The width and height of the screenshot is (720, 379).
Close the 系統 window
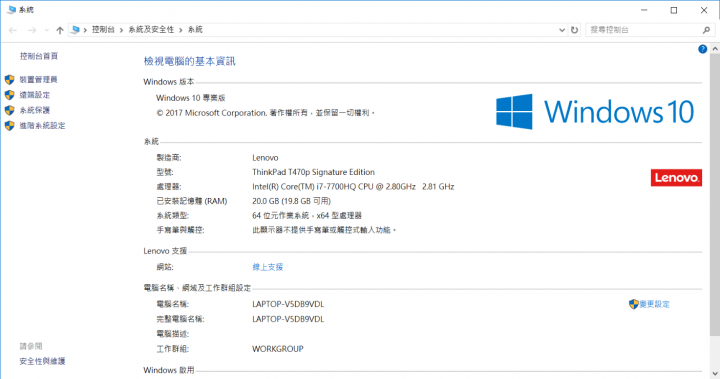(x=704, y=10)
